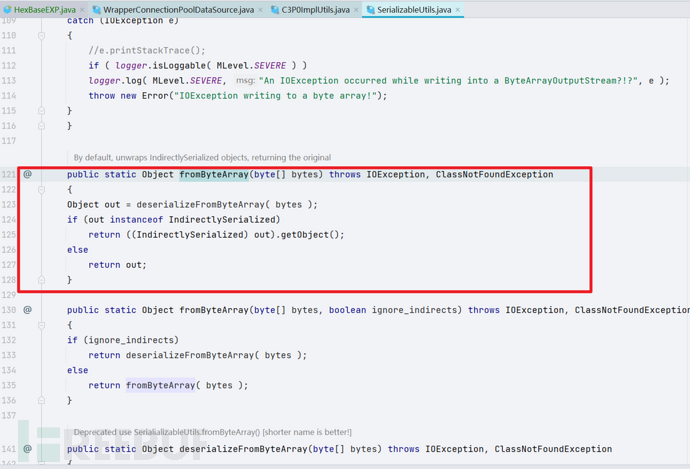
Task: Click MLevel.SEVERE on line 113
Action: click(x=187, y=81)
